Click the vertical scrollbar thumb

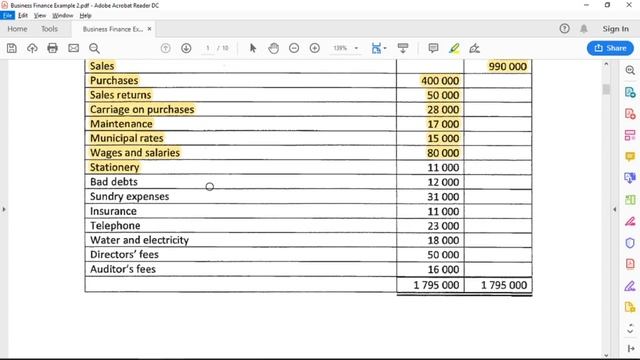point(606,89)
